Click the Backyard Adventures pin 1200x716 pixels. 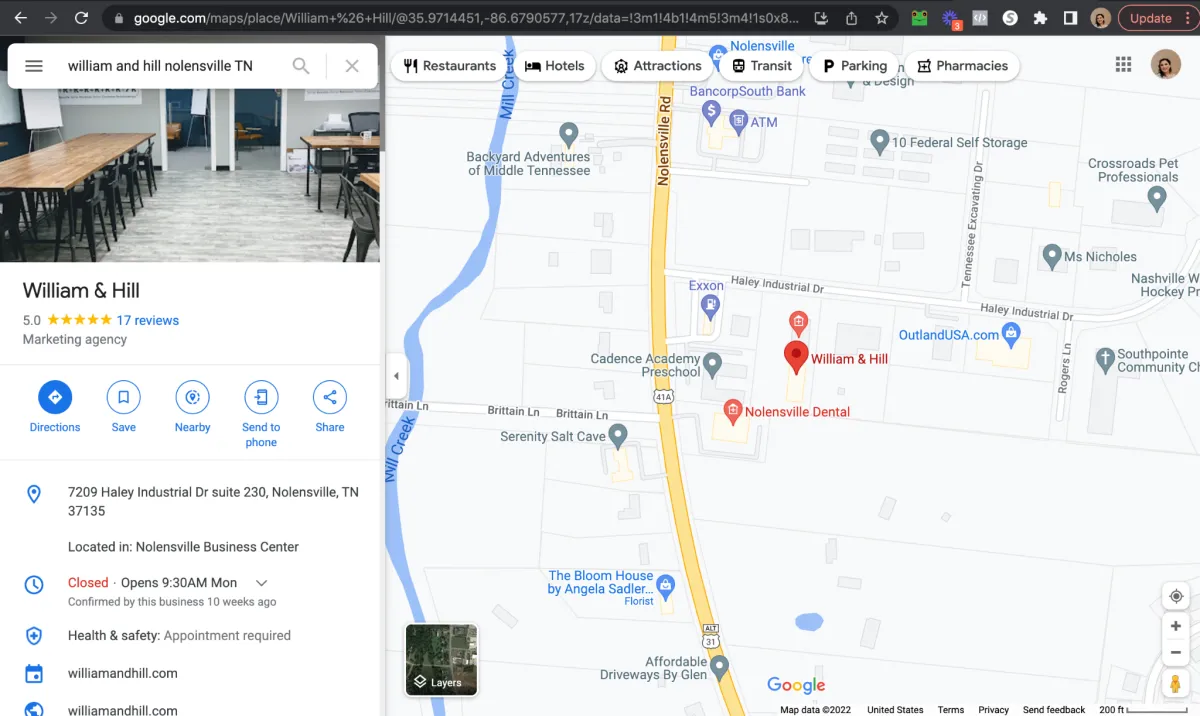click(569, 133)
